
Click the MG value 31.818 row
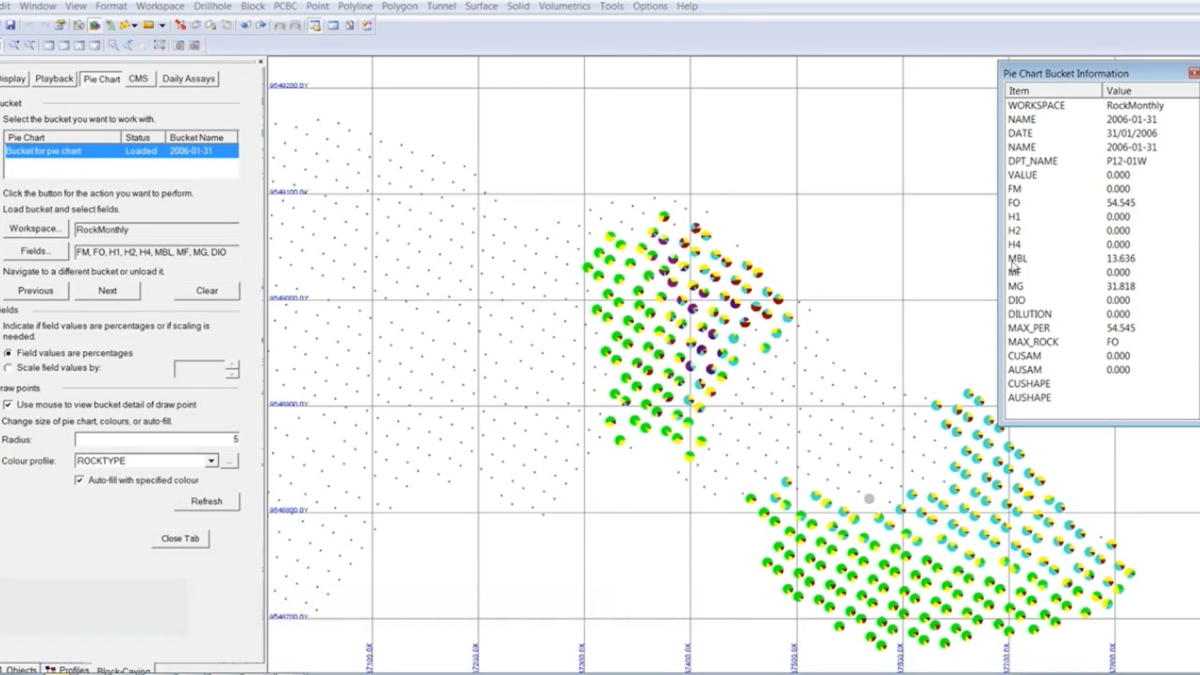tap(1101, 286)
